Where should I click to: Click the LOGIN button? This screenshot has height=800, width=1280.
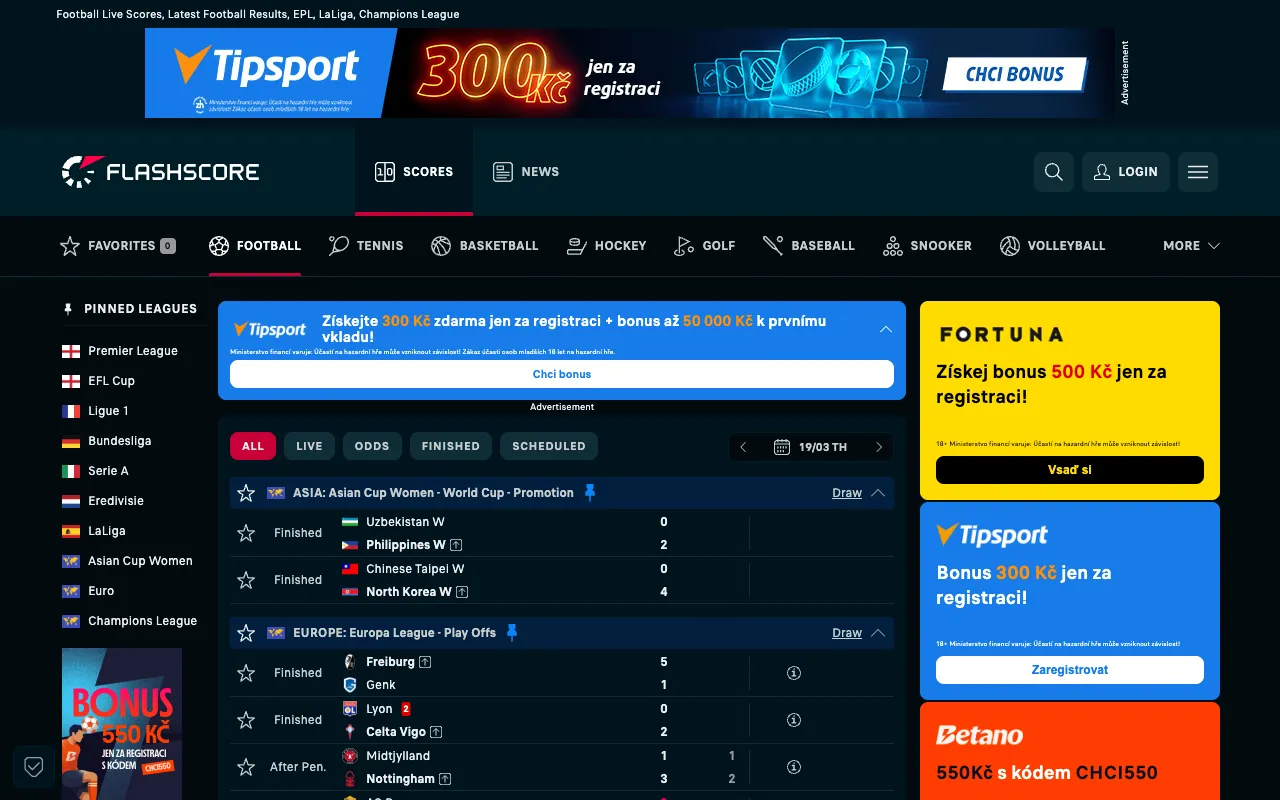[1126, 172]
